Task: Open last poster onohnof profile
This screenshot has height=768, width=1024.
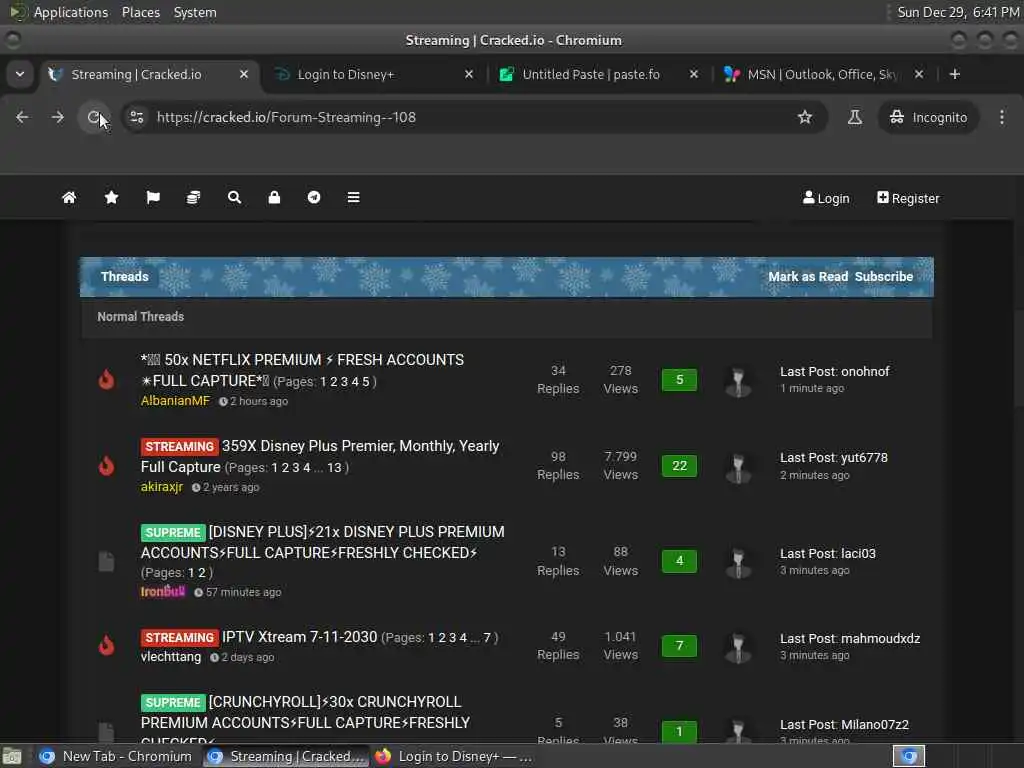Action: (865, 371)
